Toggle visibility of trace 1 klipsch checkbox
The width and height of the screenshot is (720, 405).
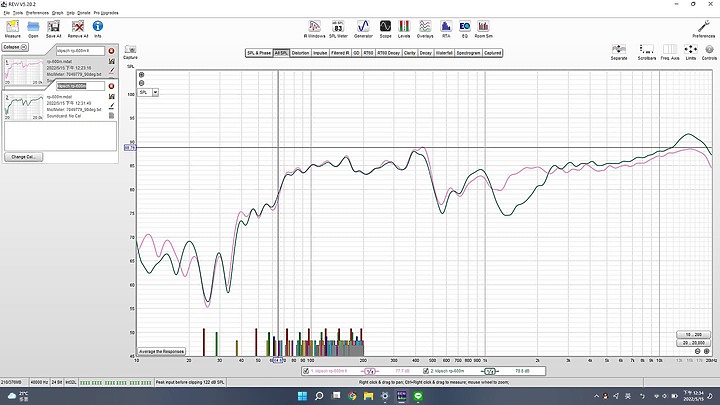point(306,371)
